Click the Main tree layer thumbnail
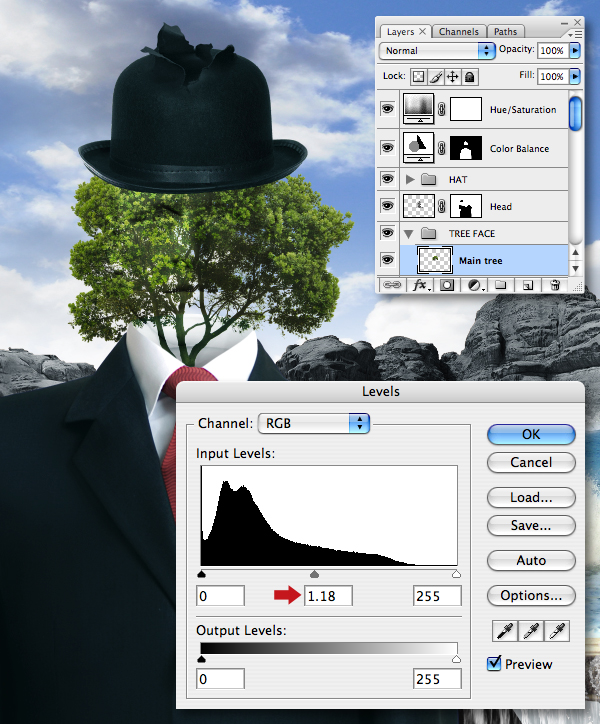Viewport: 600px width, 724px height. (435, 260)
